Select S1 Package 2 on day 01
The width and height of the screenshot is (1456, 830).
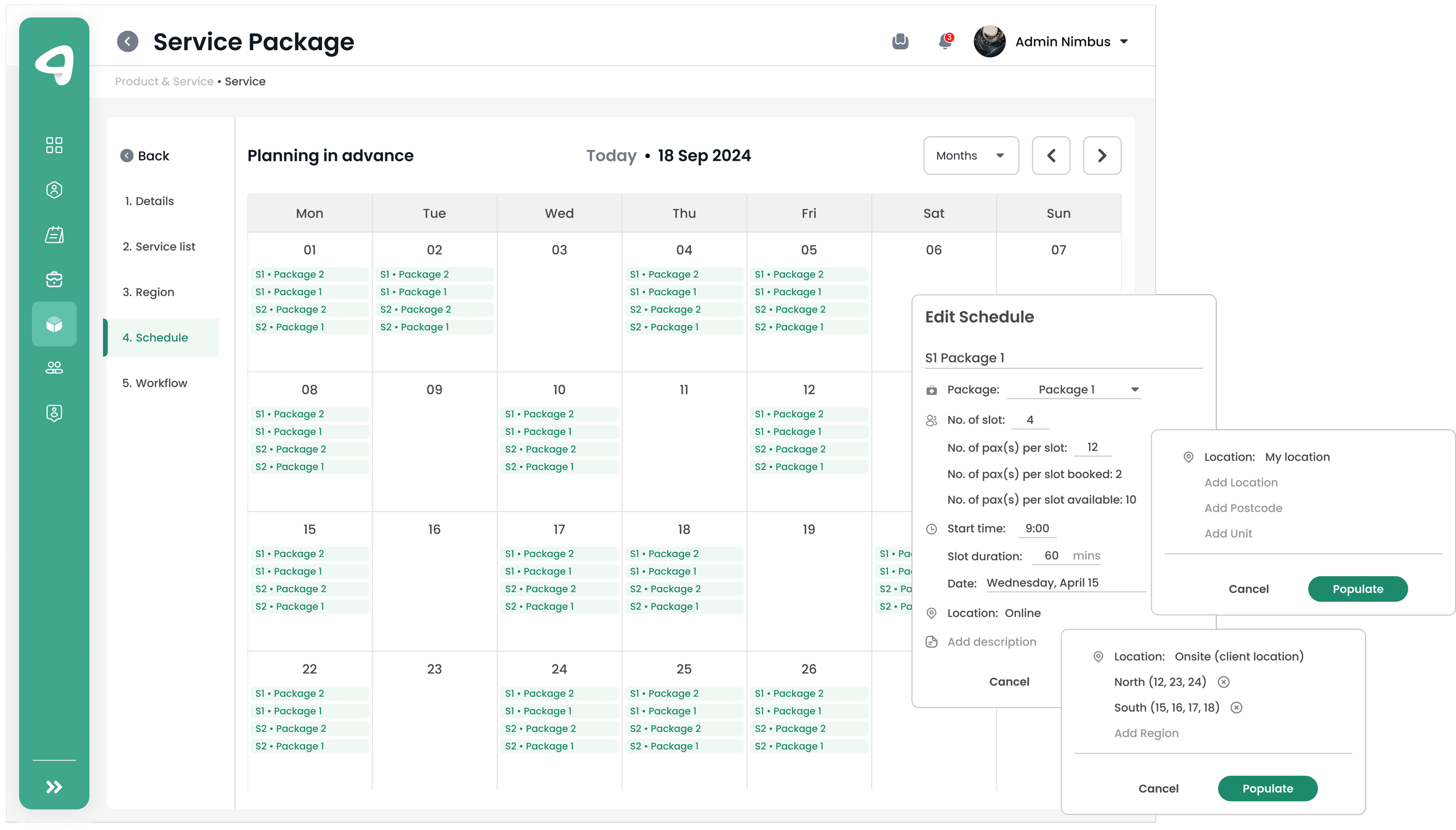309,274
